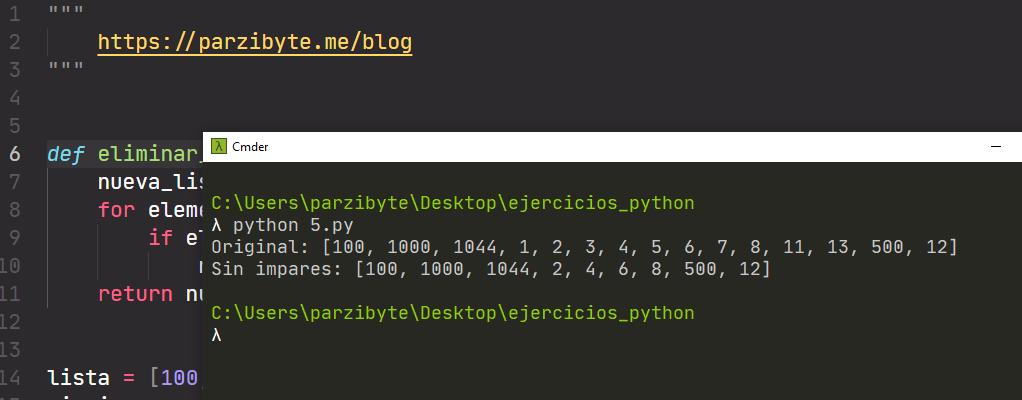Focus the empty lambda prompt at bottom
This screenshot has width=1022, height=400.
click(x=217, y=335)
